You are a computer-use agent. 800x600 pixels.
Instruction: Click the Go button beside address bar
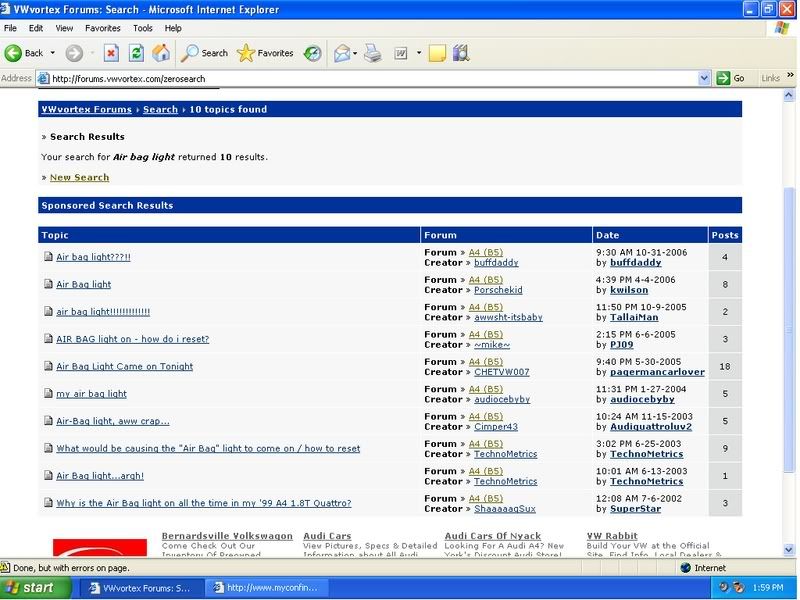point(733,78)
